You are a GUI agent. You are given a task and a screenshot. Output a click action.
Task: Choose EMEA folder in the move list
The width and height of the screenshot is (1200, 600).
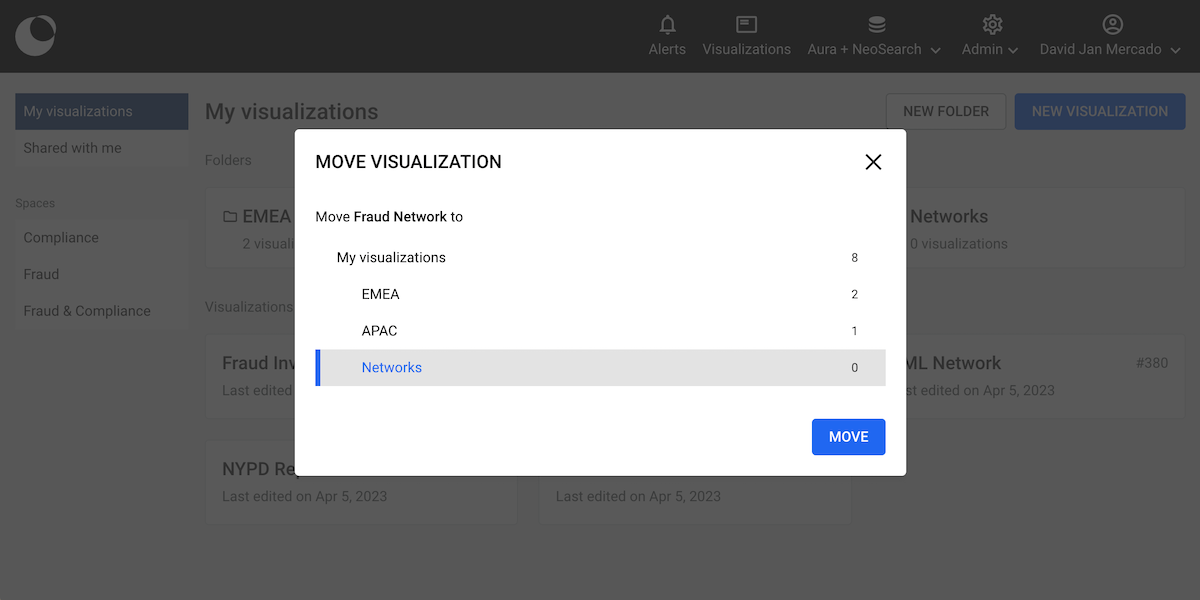[380, 295]
